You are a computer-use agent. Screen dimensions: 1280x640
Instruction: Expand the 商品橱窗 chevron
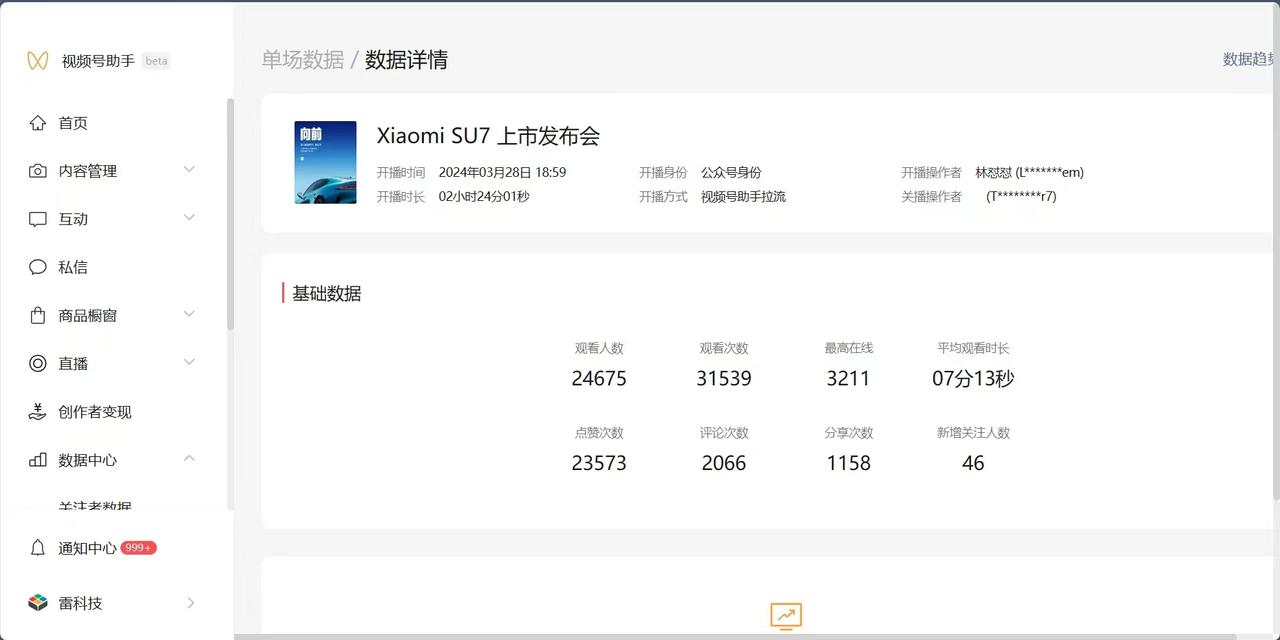[x=189, y=314]
